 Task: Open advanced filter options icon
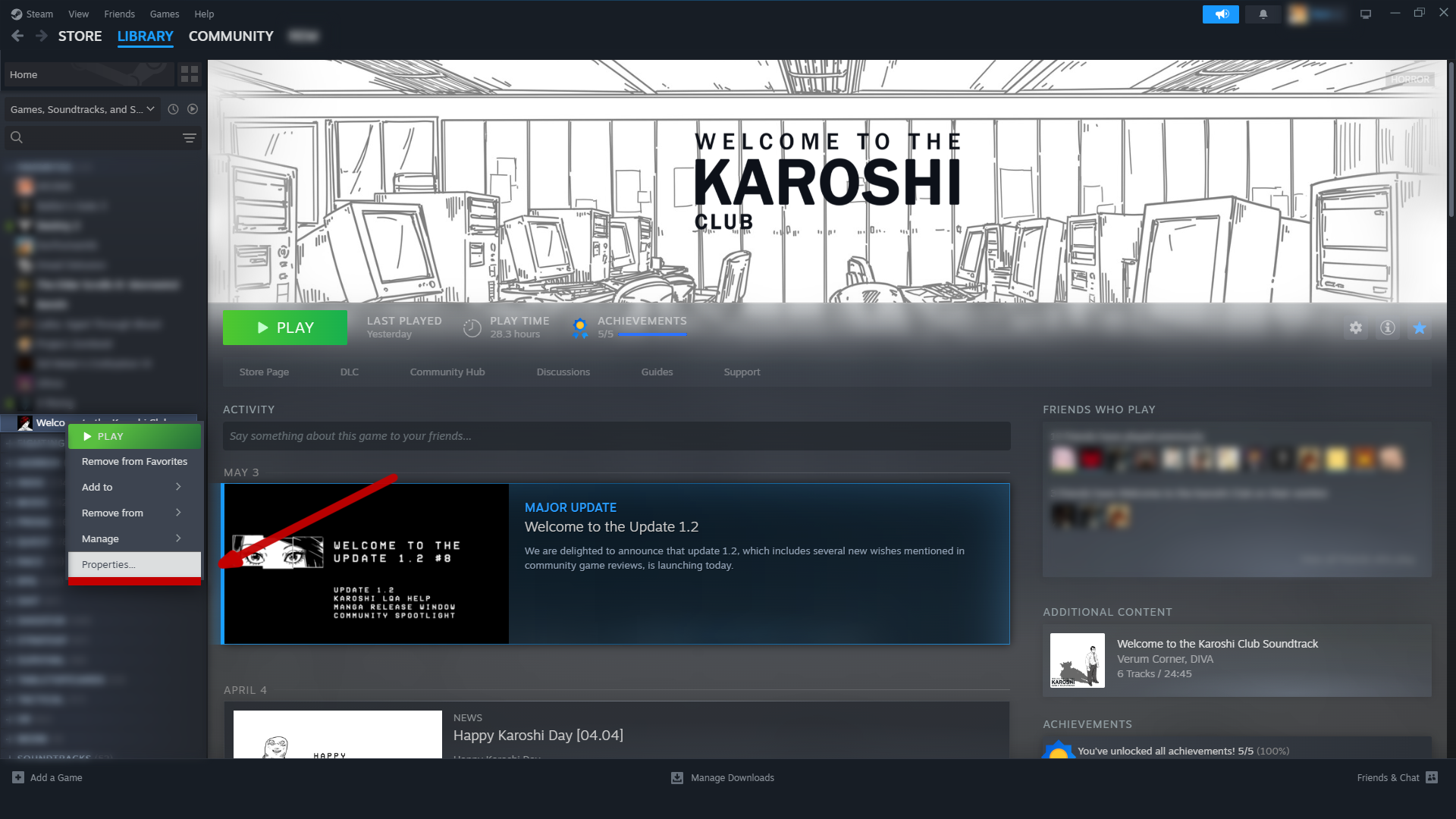point(189,138)
